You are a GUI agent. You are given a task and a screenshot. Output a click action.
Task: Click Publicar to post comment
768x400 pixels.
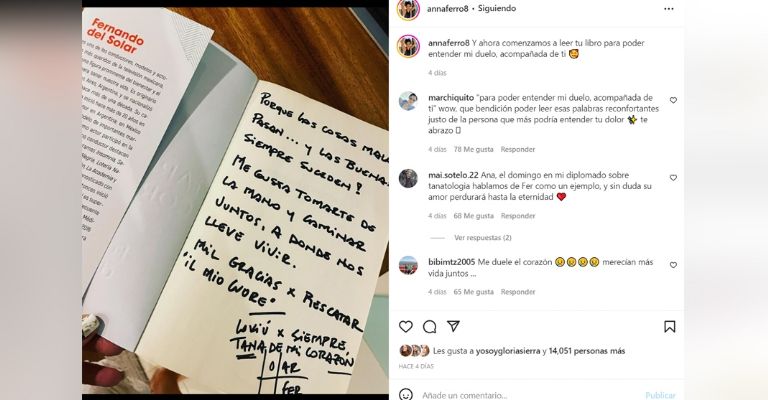[x=660, y=395]
